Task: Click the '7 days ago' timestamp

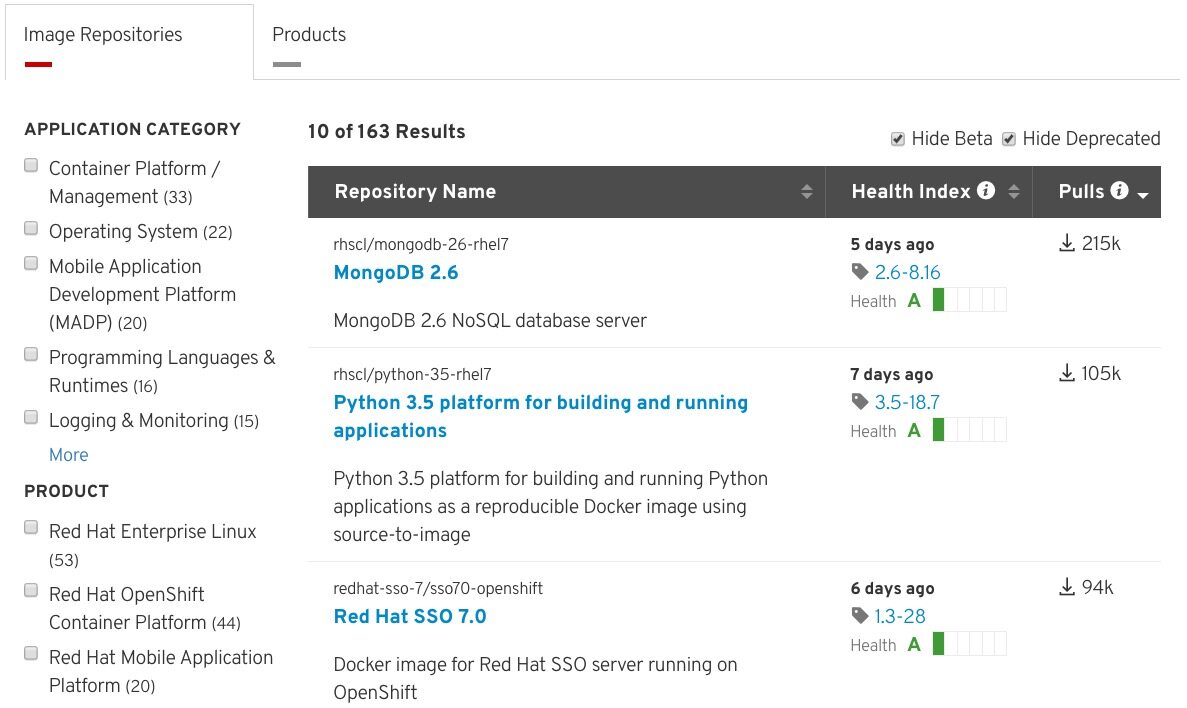Action: point(892,374)
